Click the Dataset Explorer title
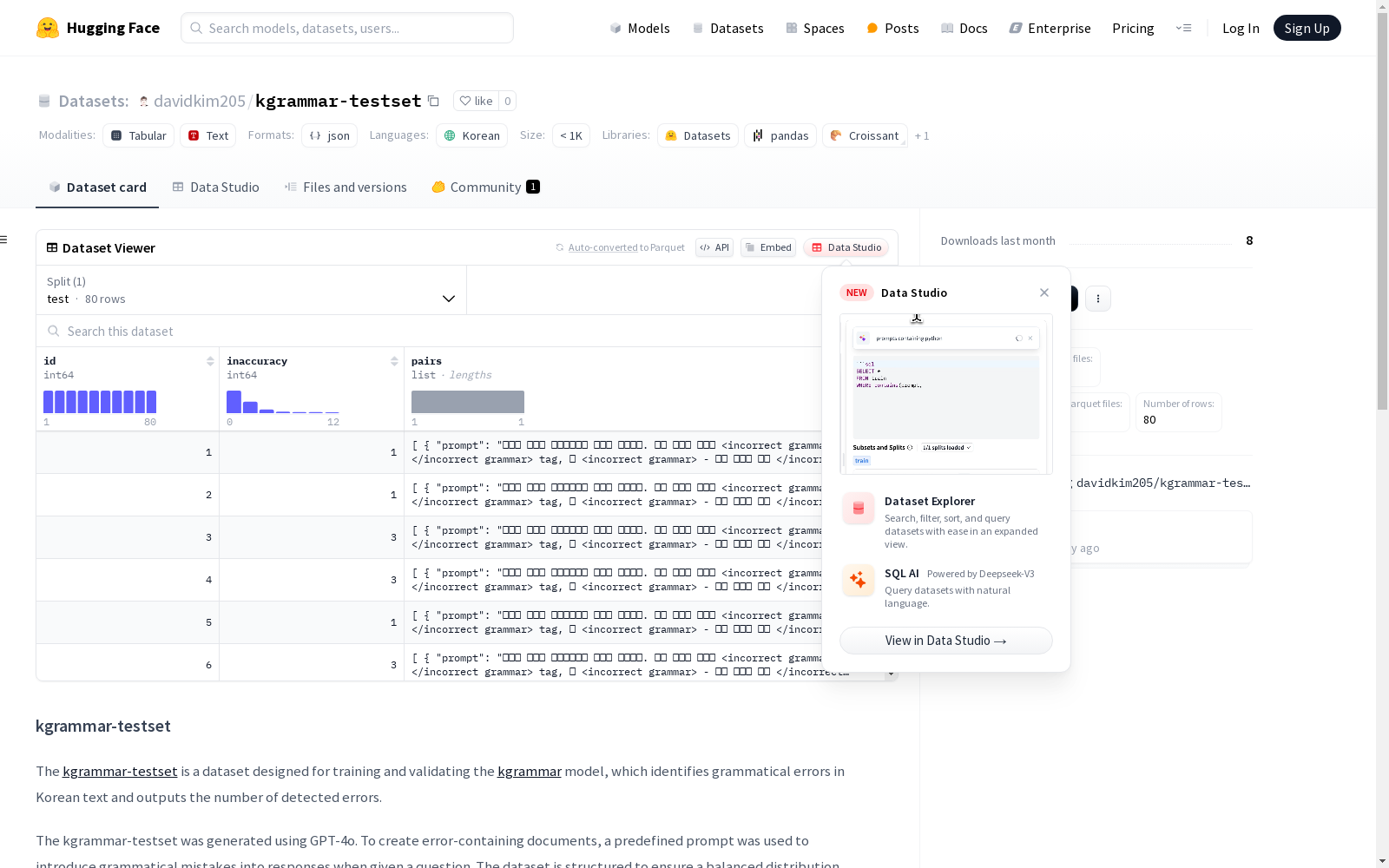The height and width of the screenshot is (868, 1389). coord(930,501)
